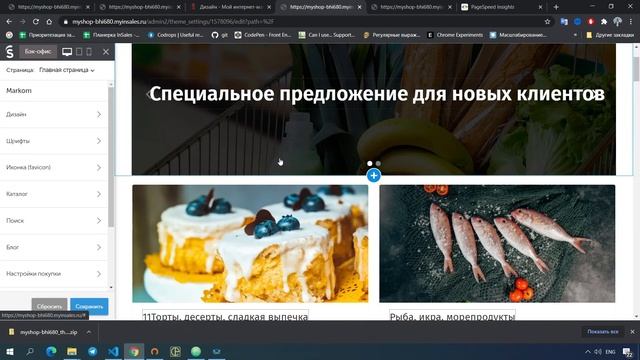Image resolution: width=640 pixels, height=360 pixels.
Task: Switch to the Дизайн - Мой интернет tab
Action: pos(231,7)
